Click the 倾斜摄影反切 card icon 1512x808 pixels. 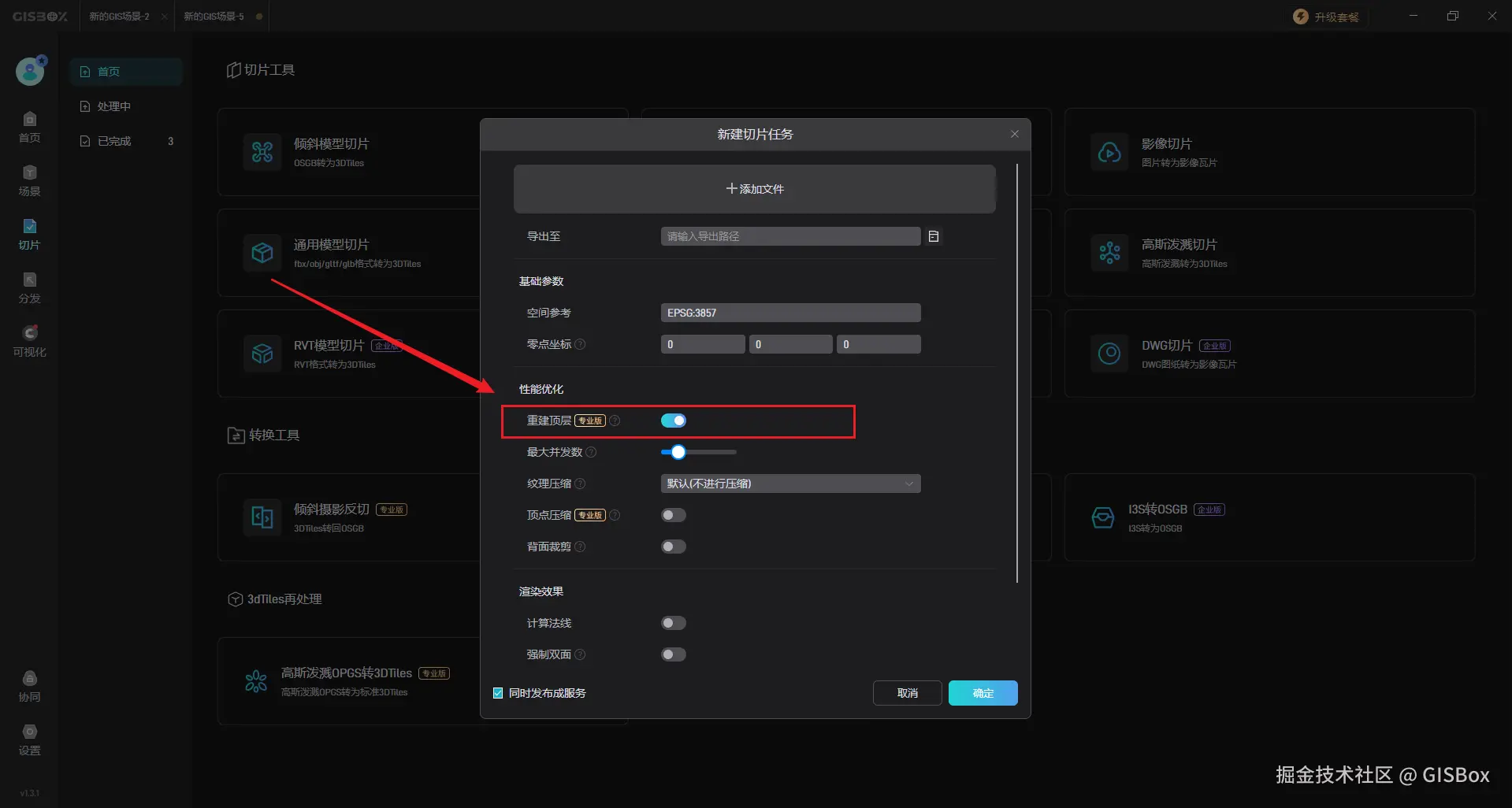pyautogui.click(x=262, y=517)
